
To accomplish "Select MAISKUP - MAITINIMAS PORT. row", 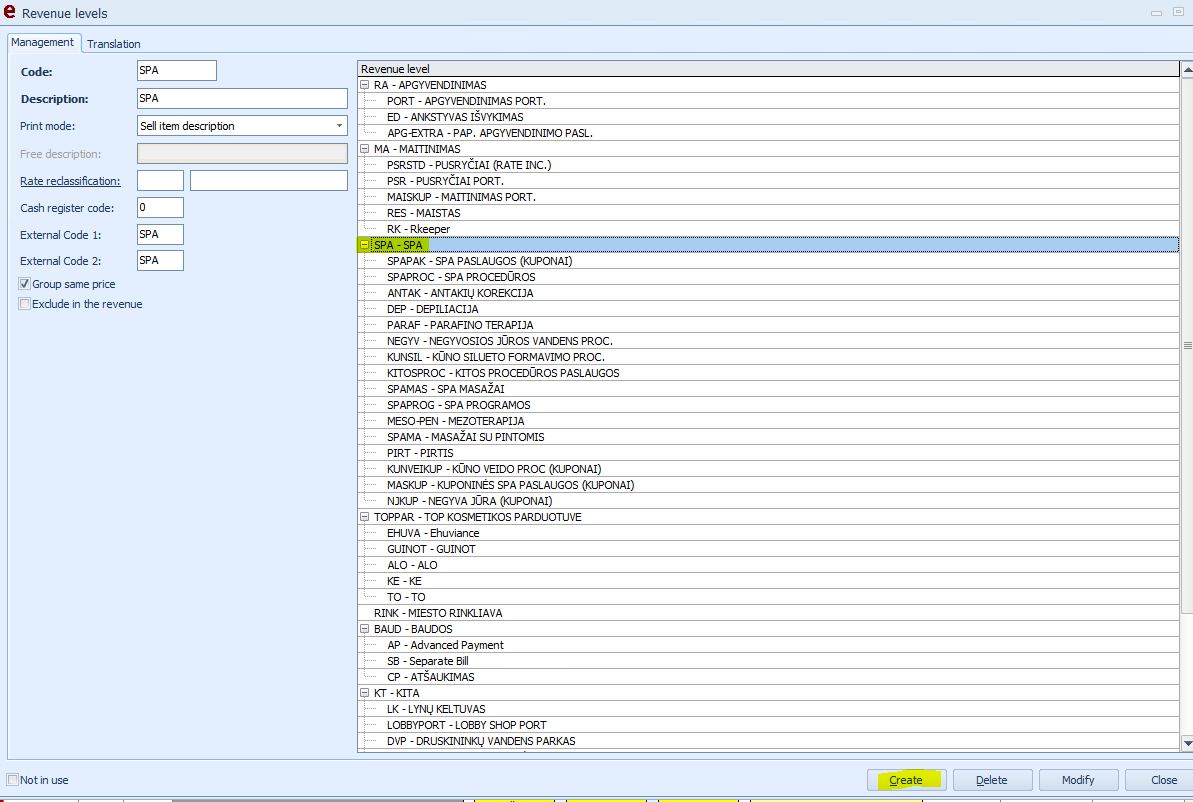I will 768,197.
